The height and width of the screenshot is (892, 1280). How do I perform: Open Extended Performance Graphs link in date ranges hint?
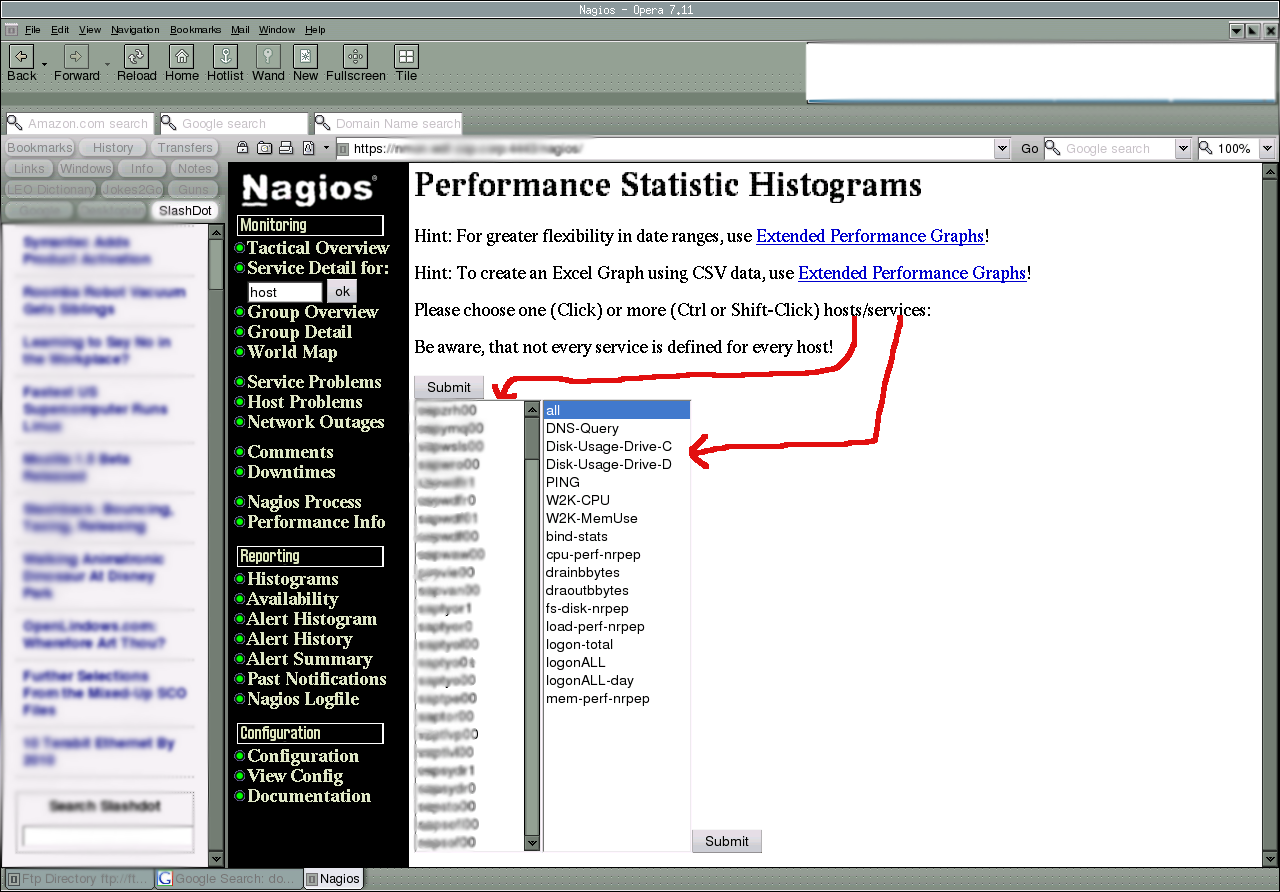pos(870,236)
